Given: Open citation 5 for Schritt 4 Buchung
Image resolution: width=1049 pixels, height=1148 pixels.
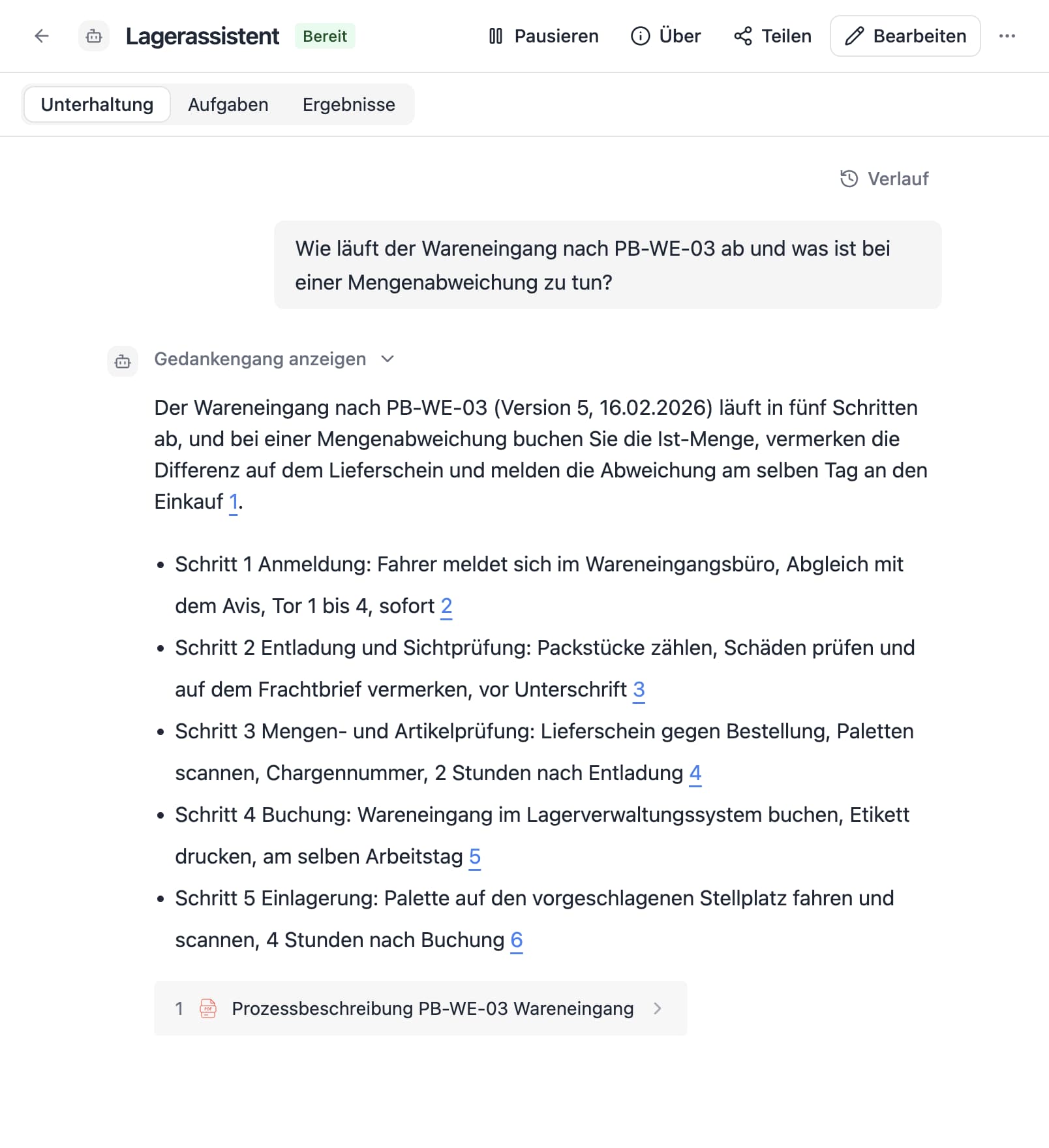Looking at the screenshot, I should (x=475, y=857).
